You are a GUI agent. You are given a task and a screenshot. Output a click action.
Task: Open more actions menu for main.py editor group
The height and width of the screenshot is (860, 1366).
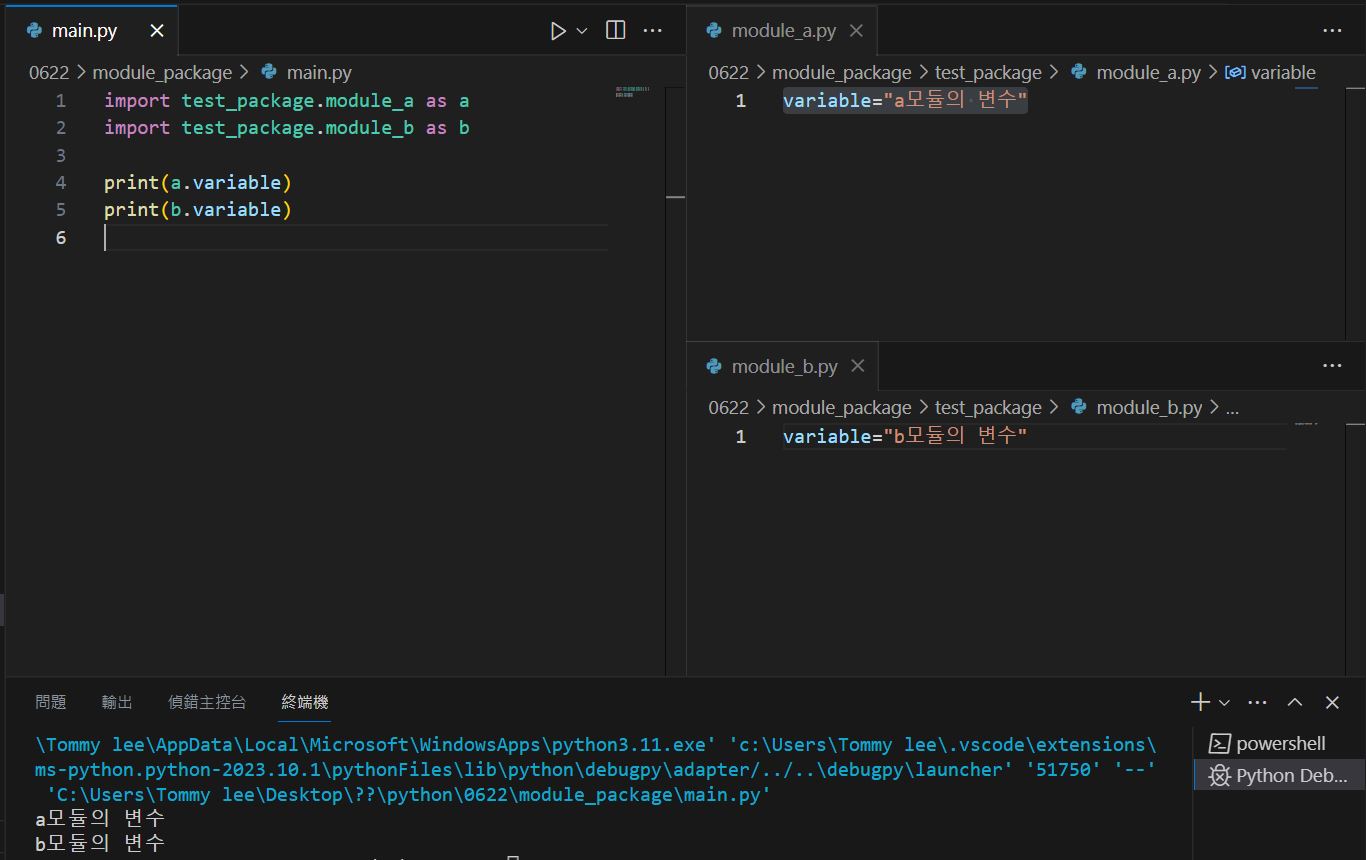point(653,31)
